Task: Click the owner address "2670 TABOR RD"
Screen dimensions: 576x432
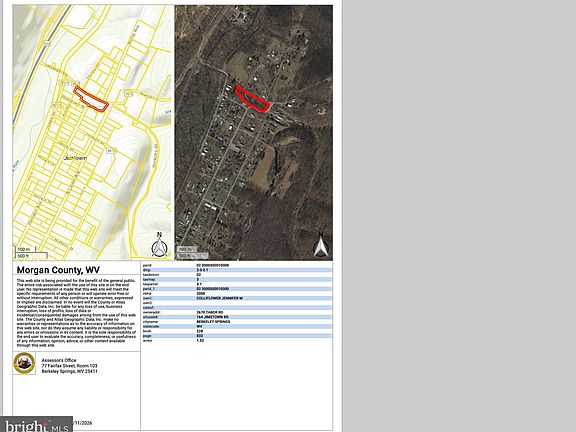Action: point(210,312)
